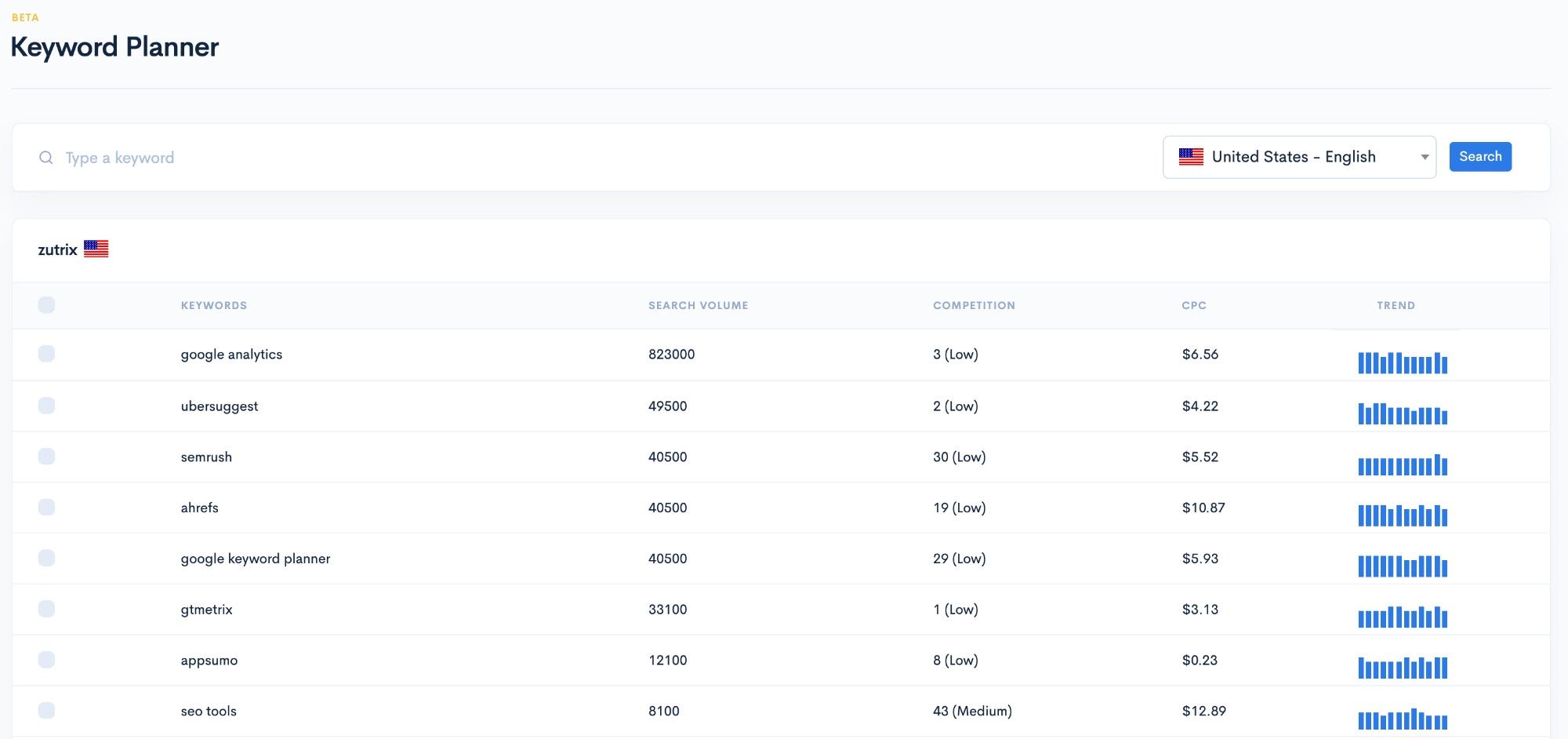Tick the appsumo row checkbox
The width and height of the screenshot is (1568, 739).
(x=46, y=660)
